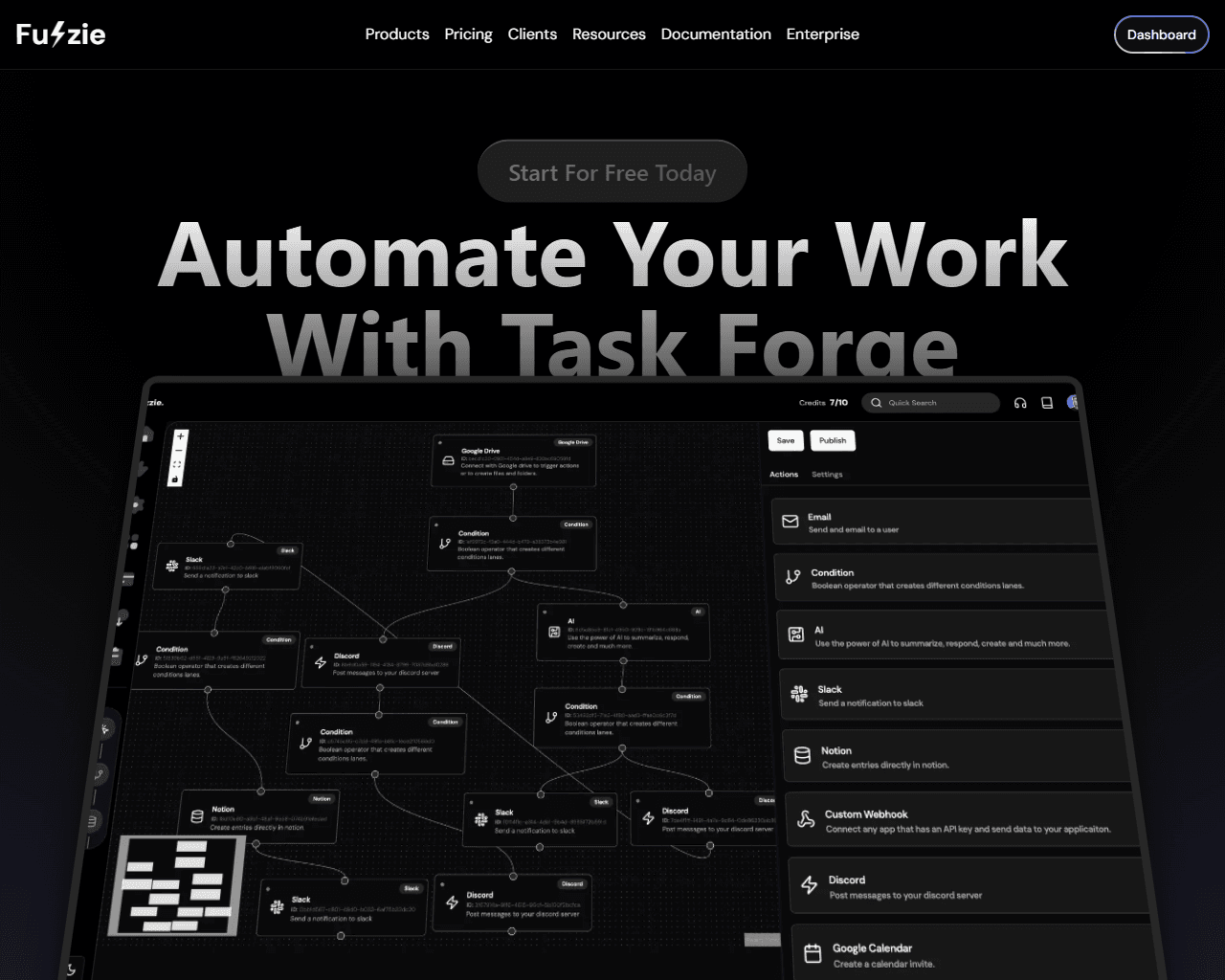Click the Google Drive node's drive icon
Viewport: 1225px width, 980px height.
tap(448, 460)
